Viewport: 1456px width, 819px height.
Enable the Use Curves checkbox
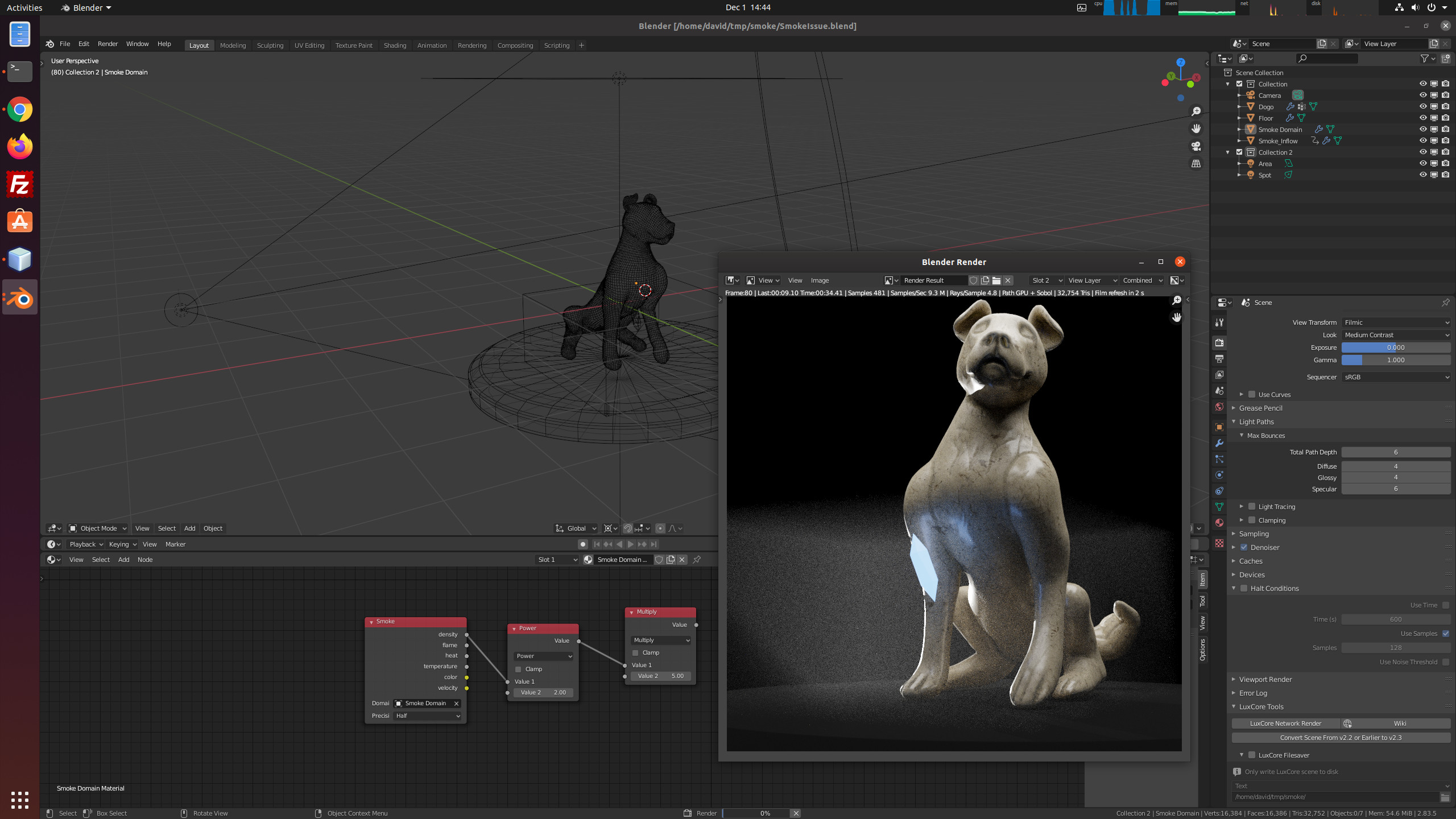coord(1251,394)
